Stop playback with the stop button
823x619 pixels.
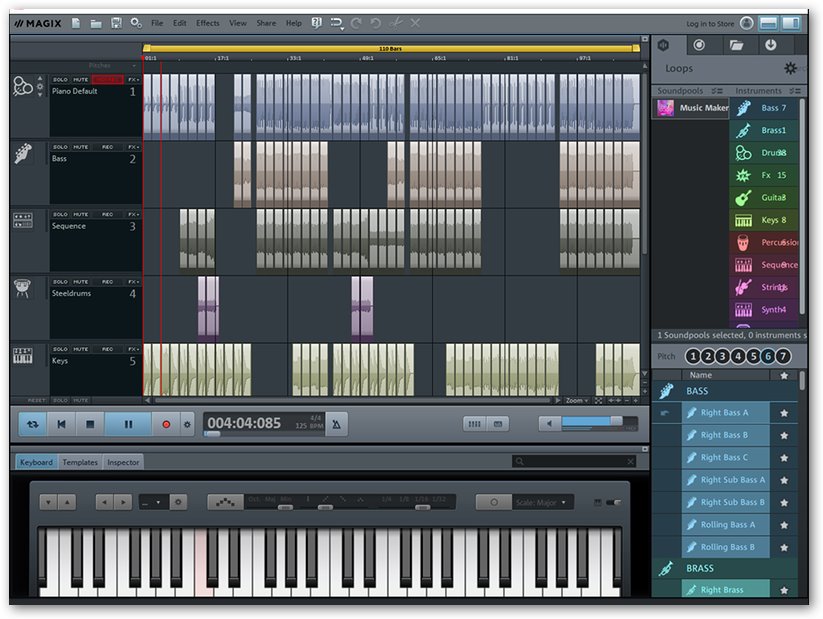coord(90,424)
